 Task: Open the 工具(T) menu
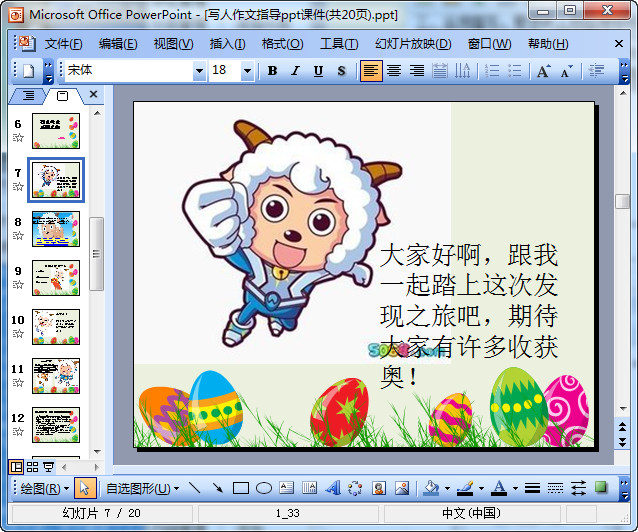(x=339, y=44)
